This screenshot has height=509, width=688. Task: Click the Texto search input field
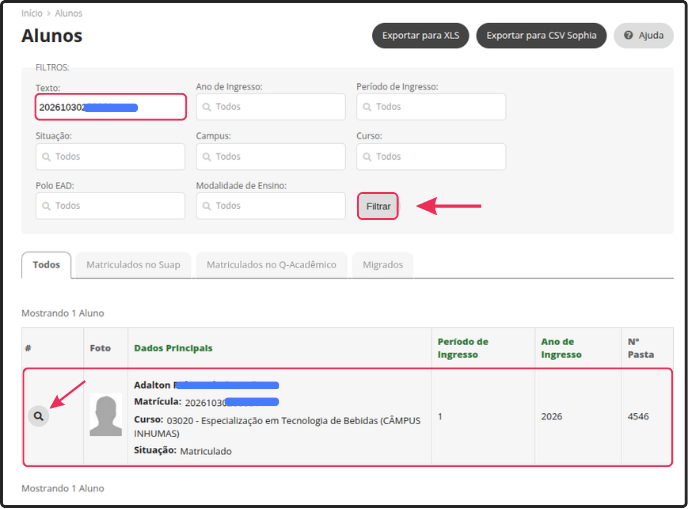tap(110, 107)
